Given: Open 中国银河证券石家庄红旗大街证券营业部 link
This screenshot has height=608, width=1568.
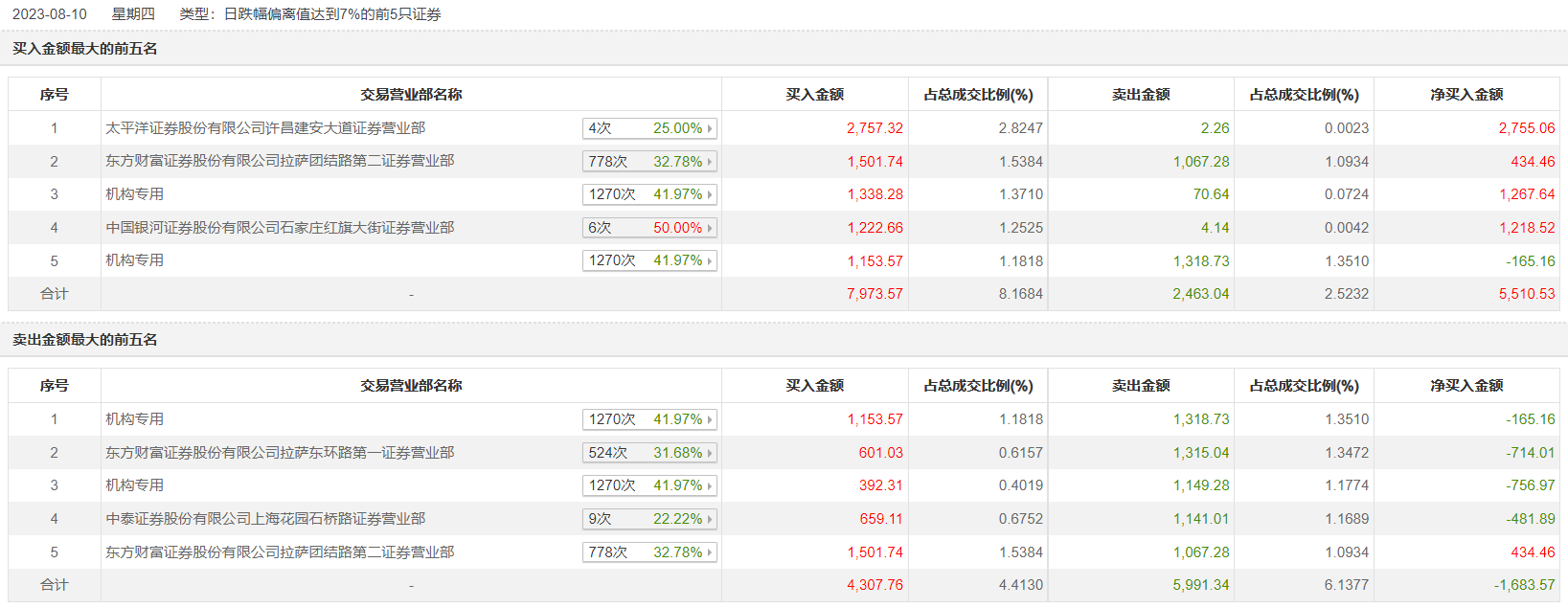Looking at the screenshot, I should [280, 228].
